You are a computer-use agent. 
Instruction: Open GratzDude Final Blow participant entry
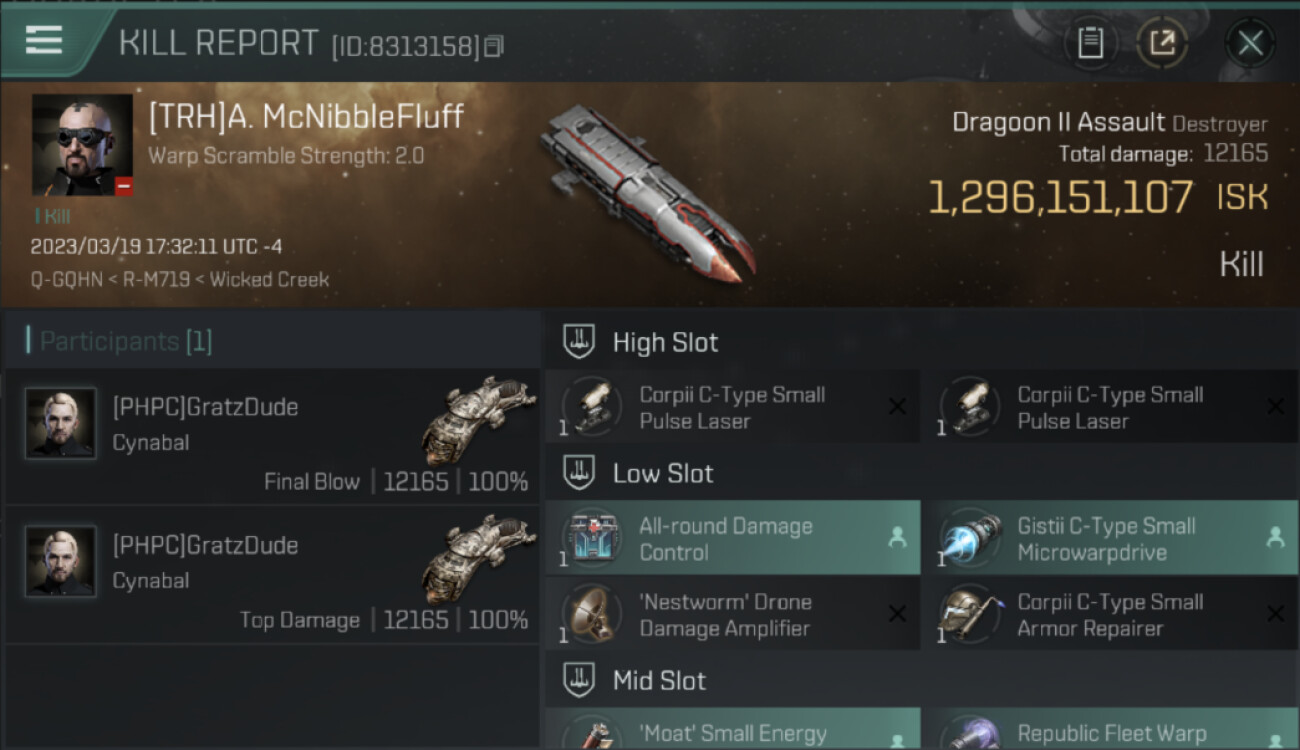(x=272, y=436)
